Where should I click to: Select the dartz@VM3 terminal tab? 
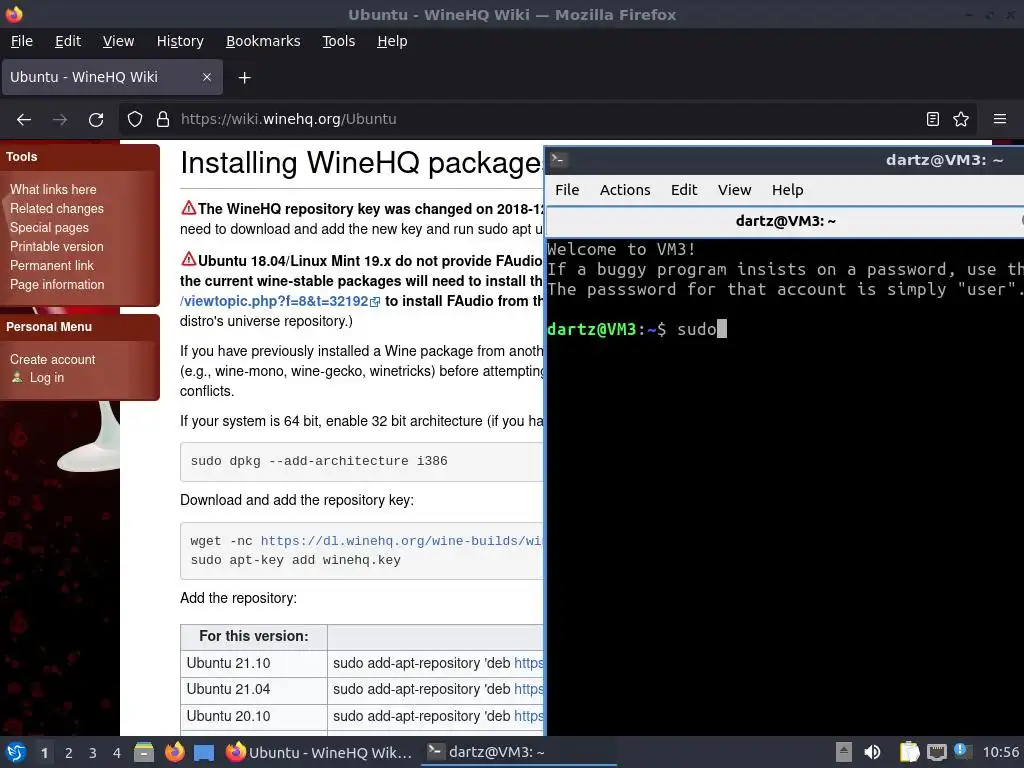pos(785,221)
